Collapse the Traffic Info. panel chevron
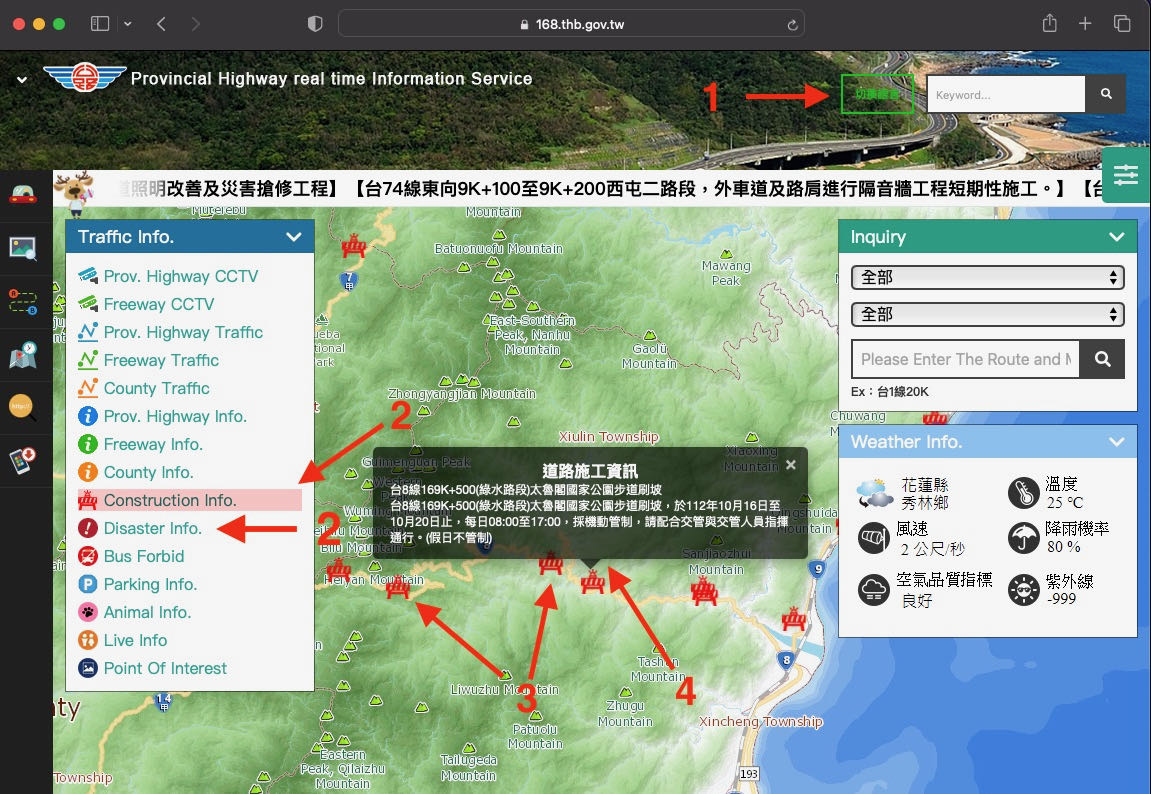Image resolution: width=1151 pixels, height=794 pixels. (294, 236)
